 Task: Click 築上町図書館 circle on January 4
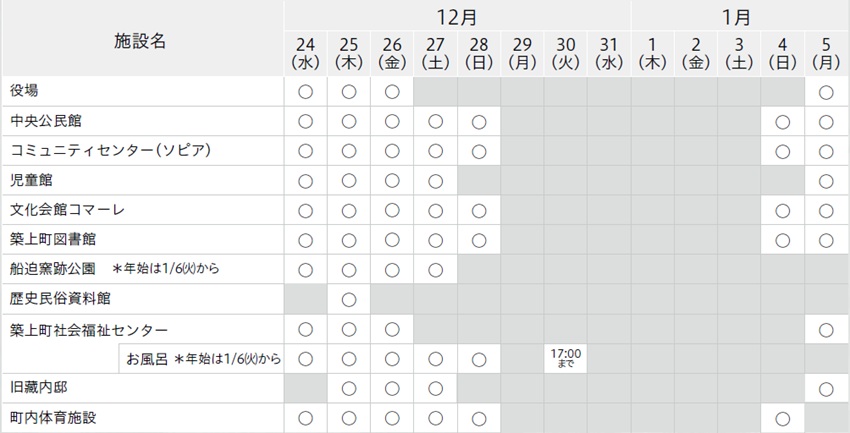(783, 240)
